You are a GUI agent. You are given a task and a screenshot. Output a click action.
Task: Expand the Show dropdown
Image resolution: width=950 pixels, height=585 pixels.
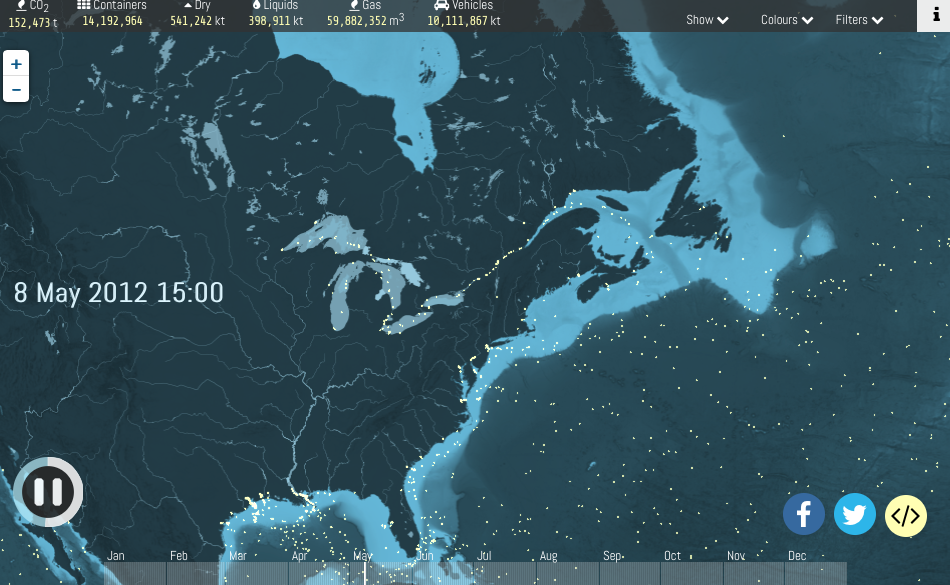(707, 20)
